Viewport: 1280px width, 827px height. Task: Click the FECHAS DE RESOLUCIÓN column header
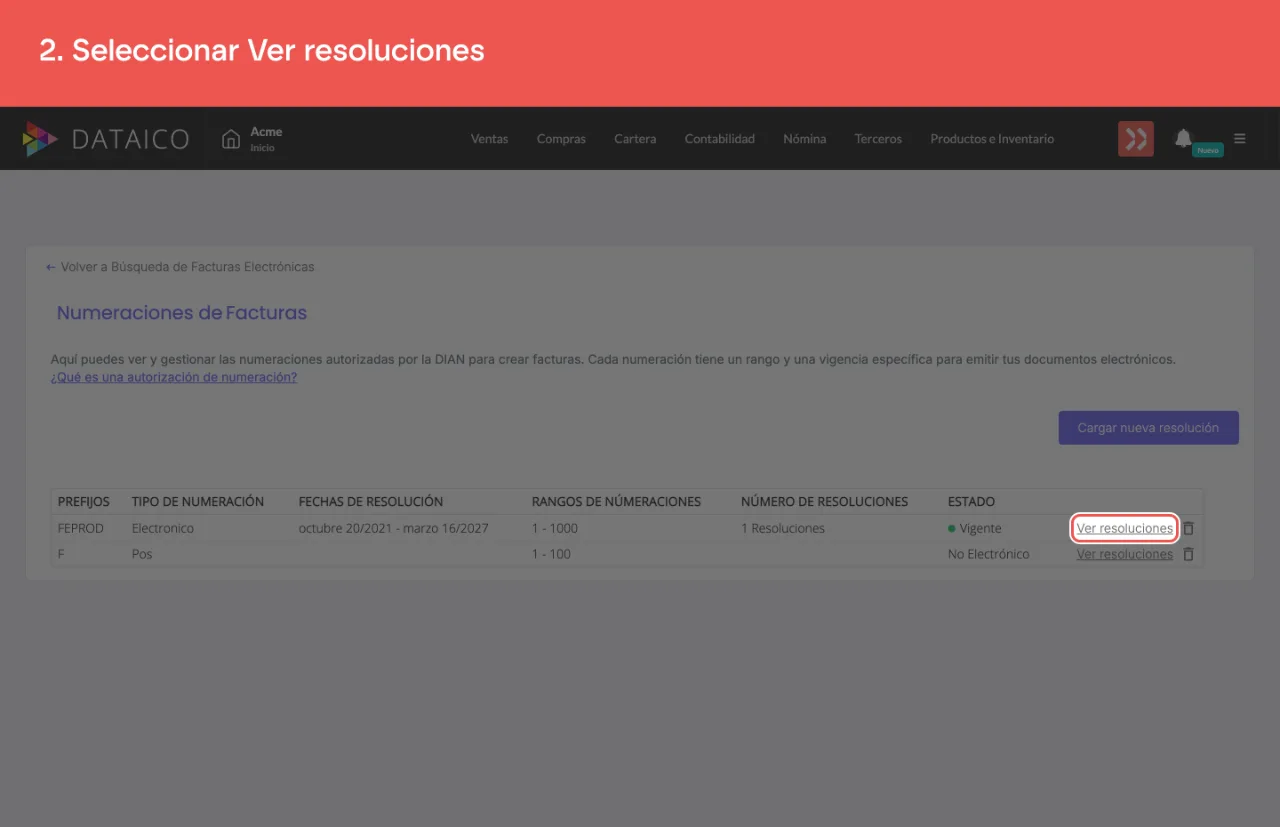(371, 501)
